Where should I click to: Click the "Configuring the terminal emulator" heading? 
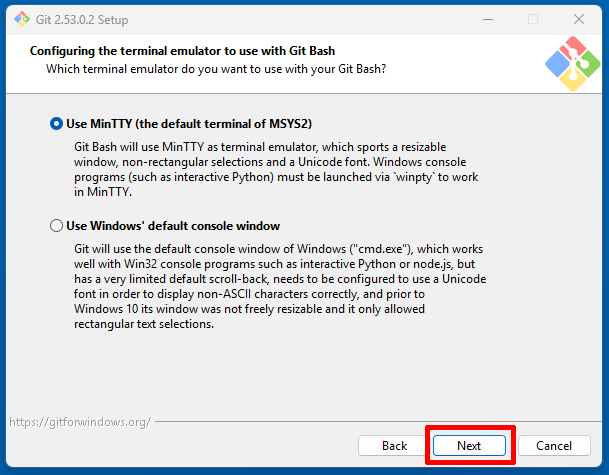click(x=182, y=50)
